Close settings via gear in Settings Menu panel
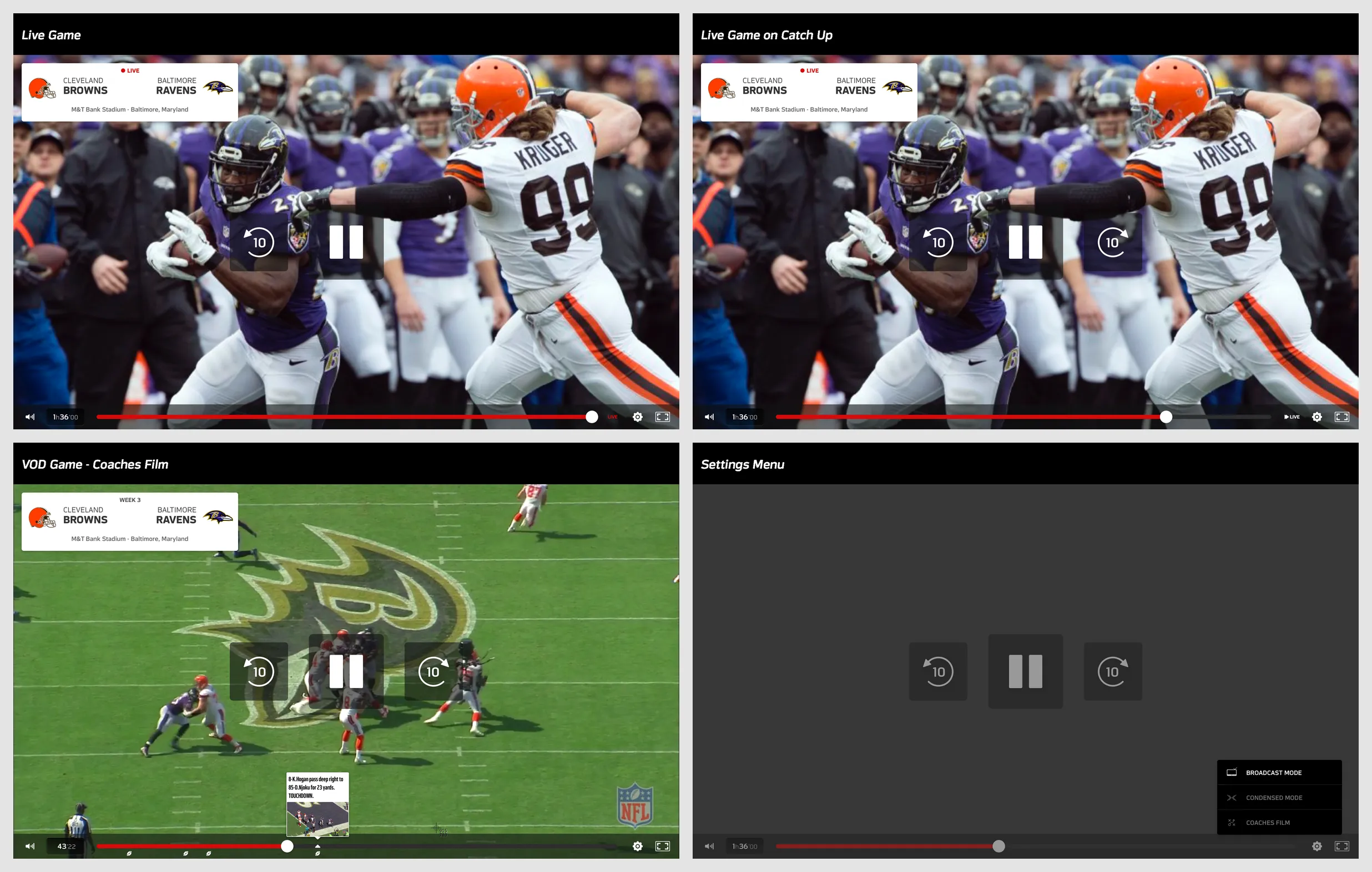This screenshot has width=1372, height=872. pyautogui.click(x=1316, y=846)
